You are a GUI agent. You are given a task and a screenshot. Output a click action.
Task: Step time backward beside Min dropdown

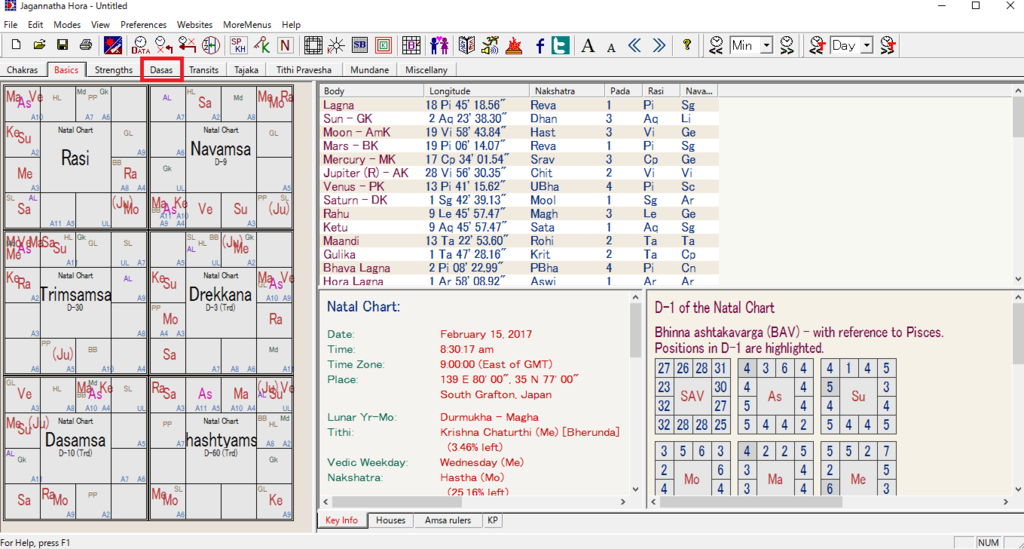[716, 45]
